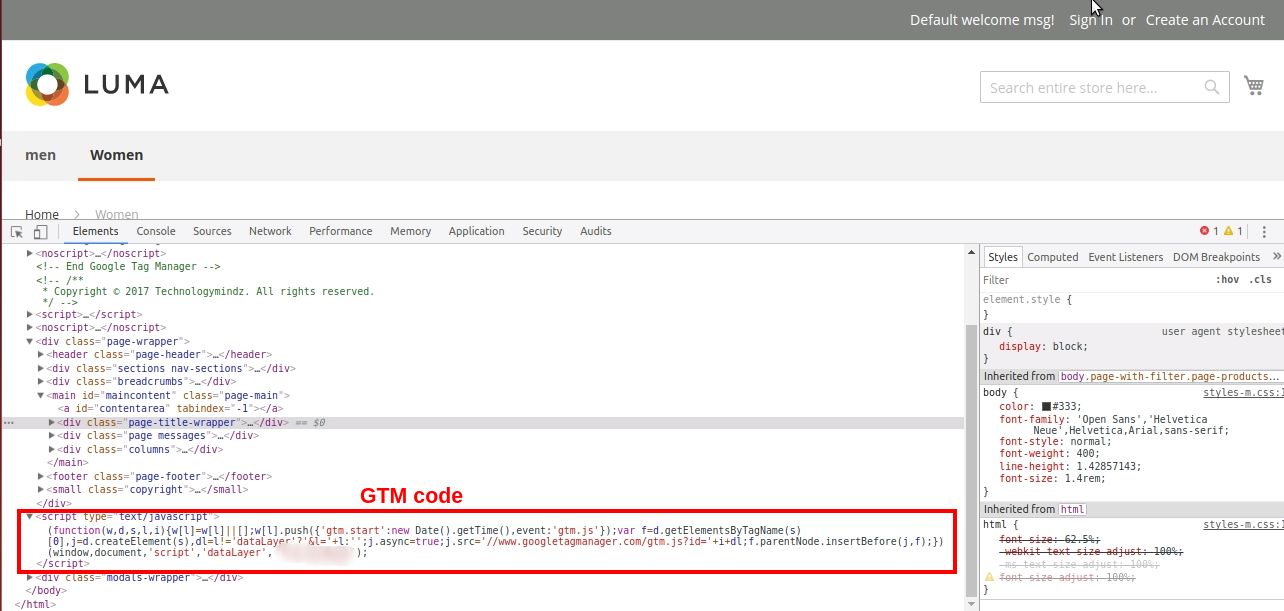Screen dimensions: 1284x611
Task: Toggle the device toolbar icon
Action: (x=40, y=232)
